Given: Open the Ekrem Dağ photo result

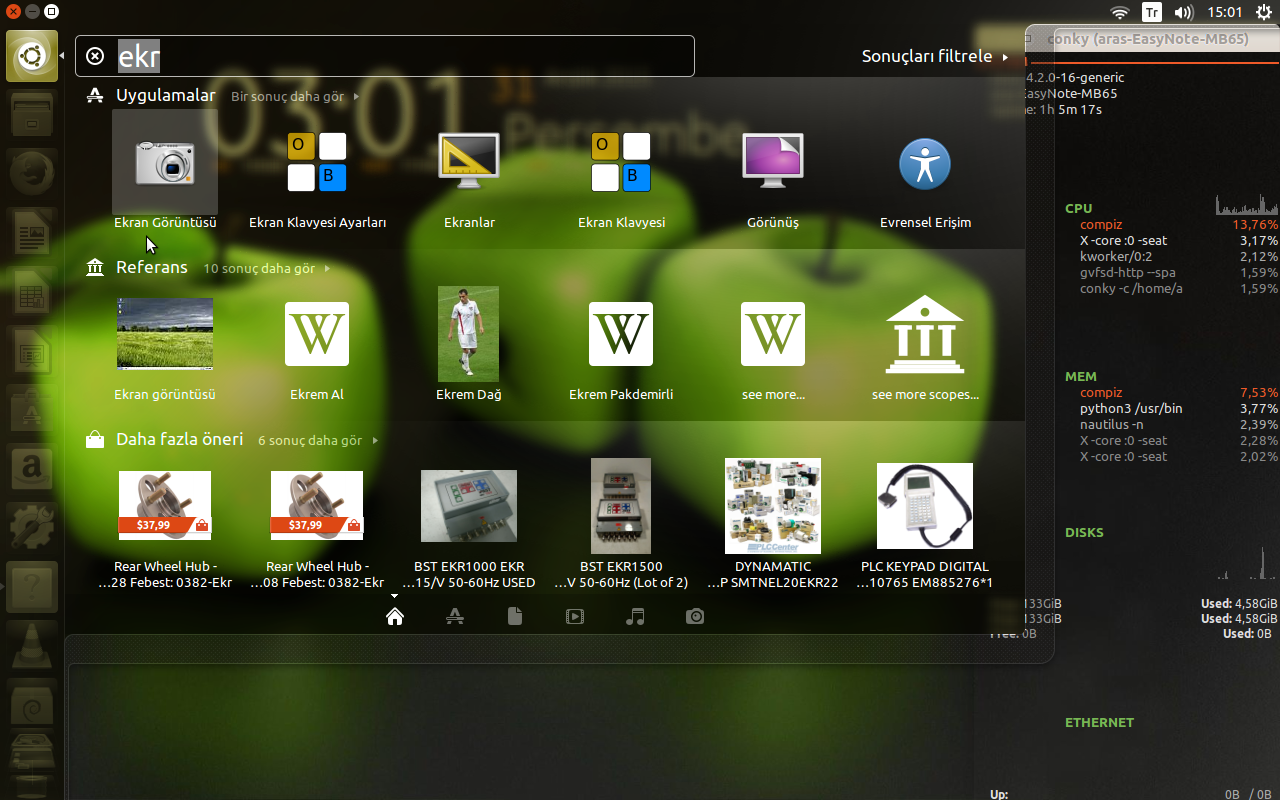Looking at the screenshot, I should 469,344.
